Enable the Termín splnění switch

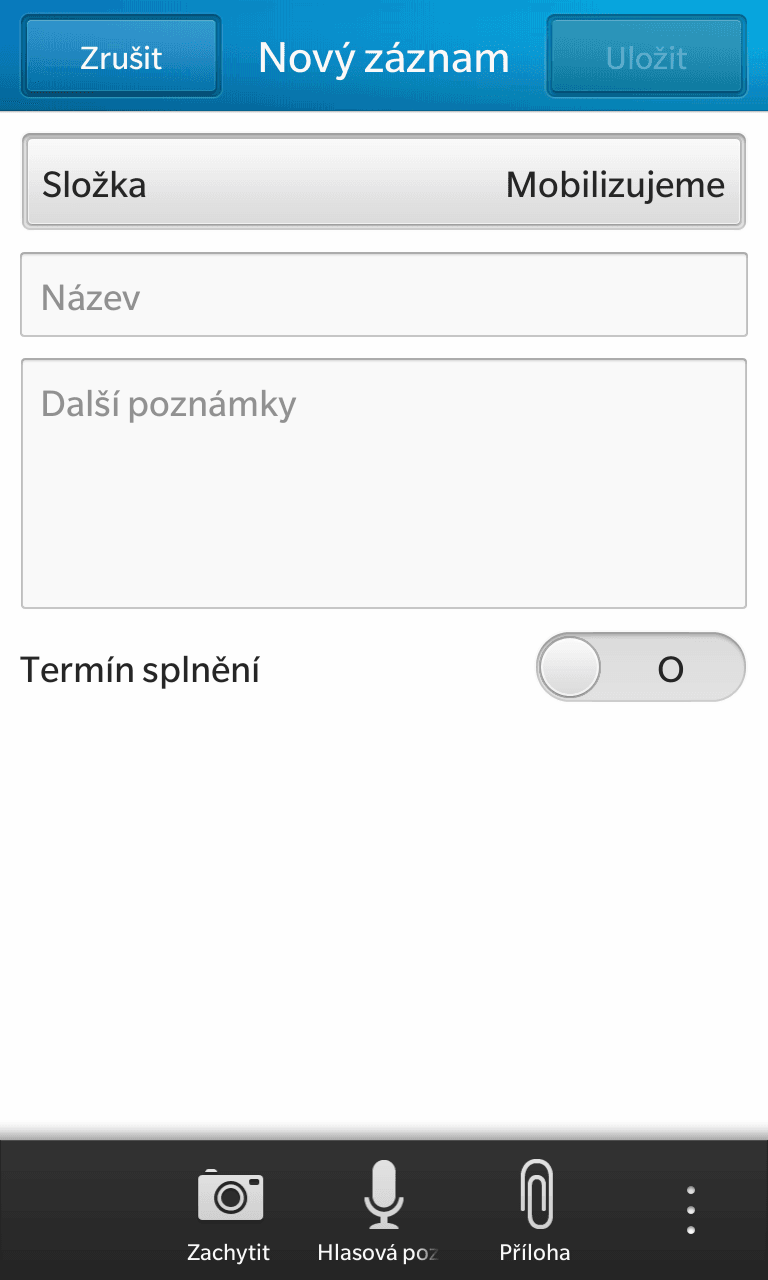pos(641,668)
